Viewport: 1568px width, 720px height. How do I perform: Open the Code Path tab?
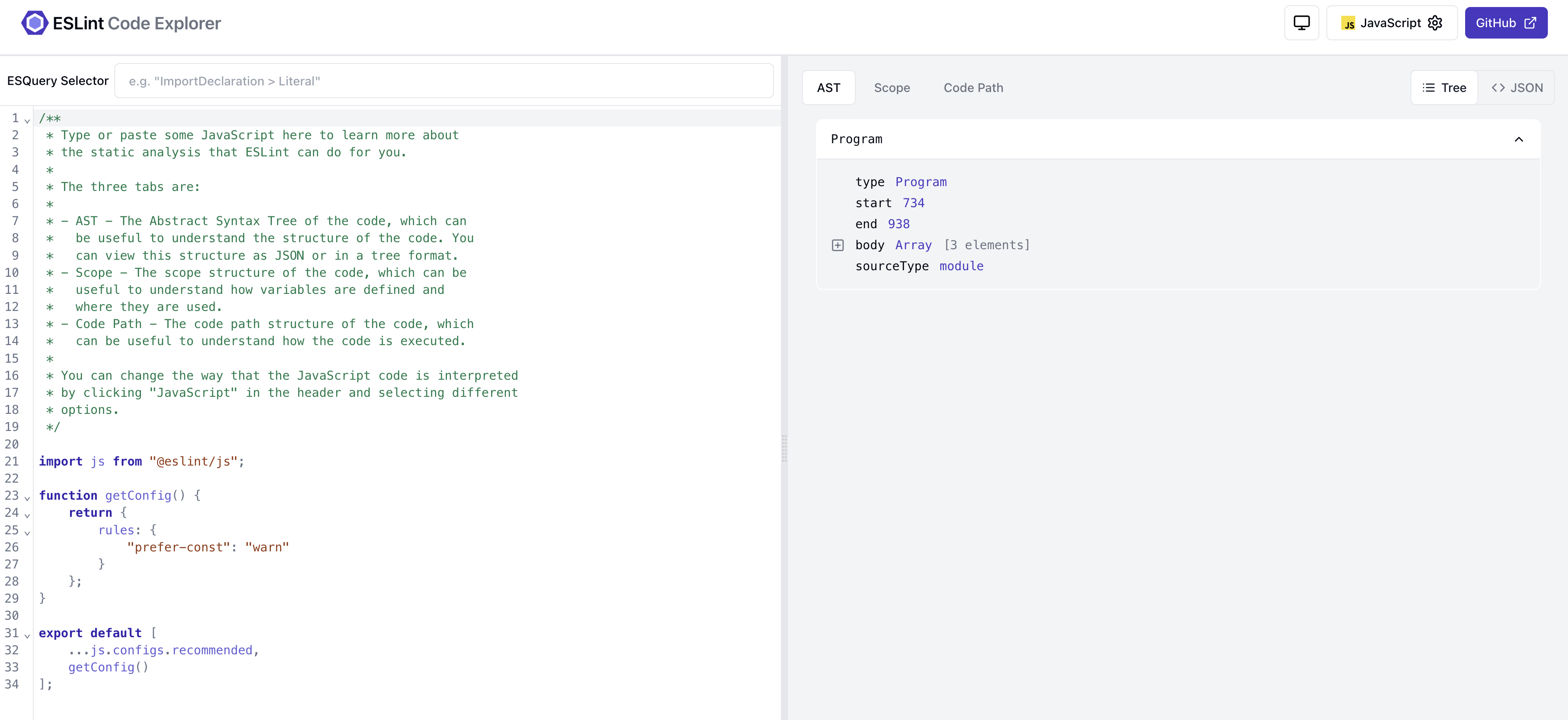[973, 88]
